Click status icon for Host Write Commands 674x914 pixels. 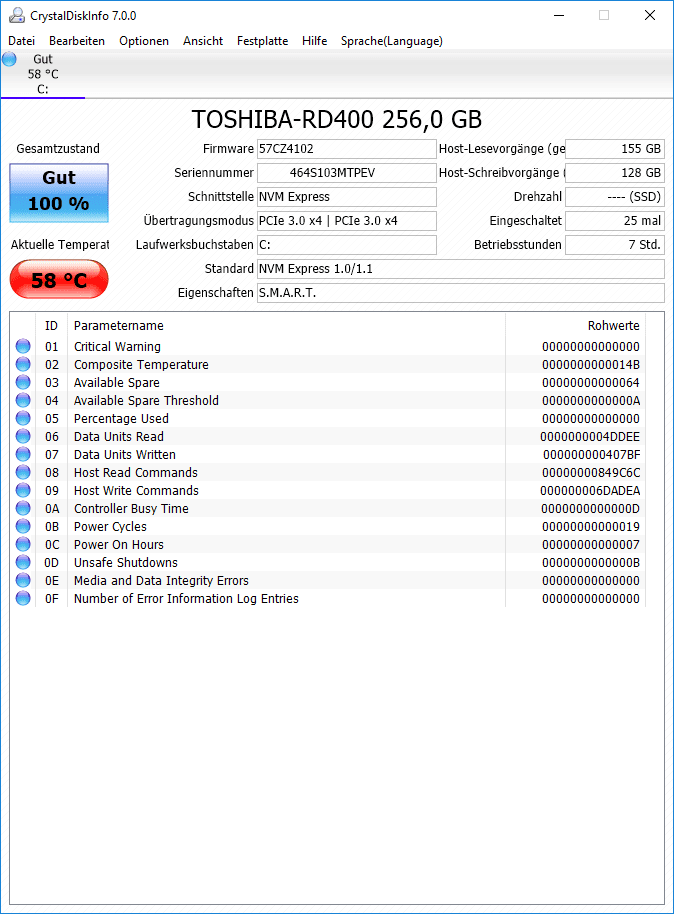pos(23,490)
